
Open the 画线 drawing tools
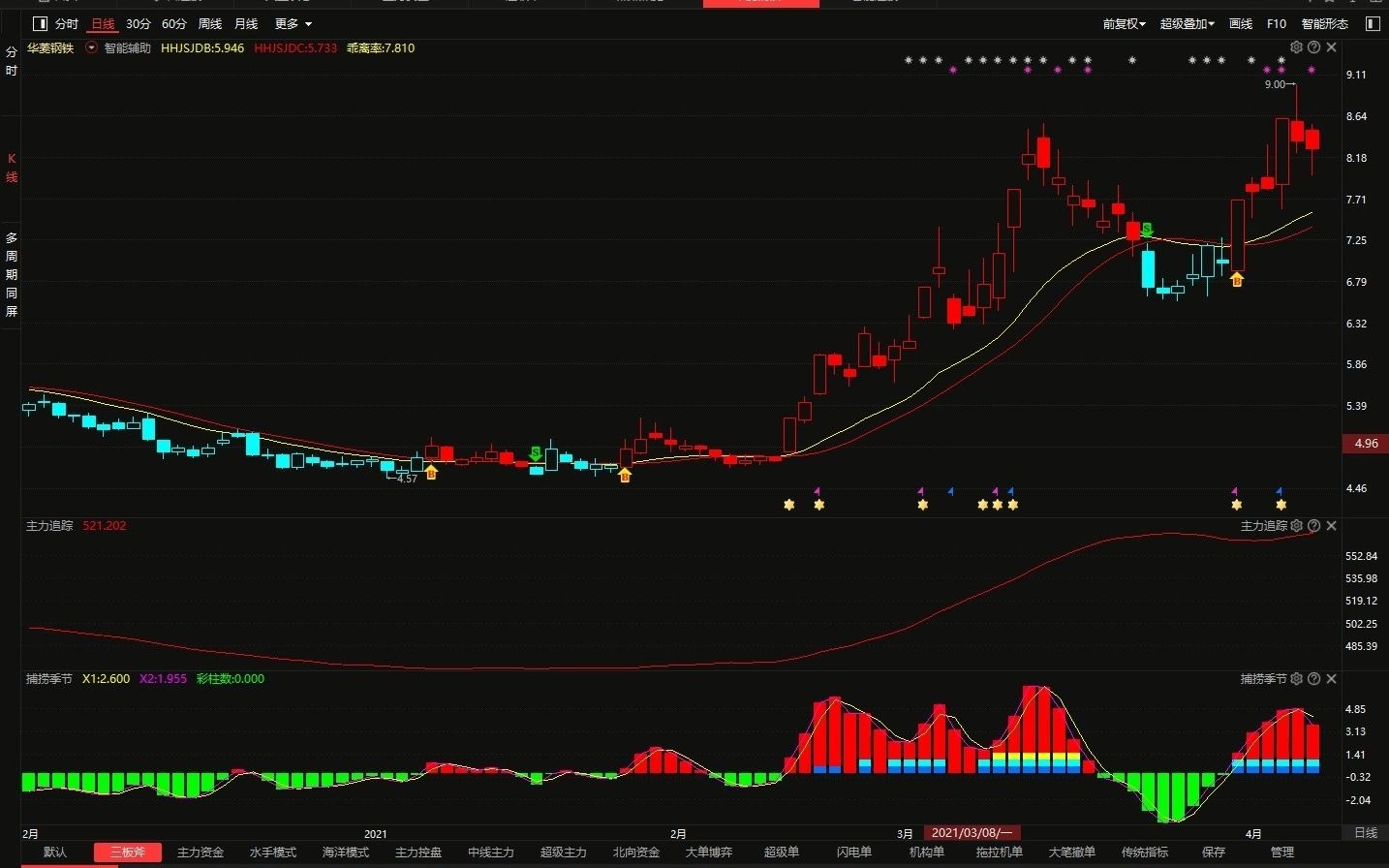point(1241,24)
